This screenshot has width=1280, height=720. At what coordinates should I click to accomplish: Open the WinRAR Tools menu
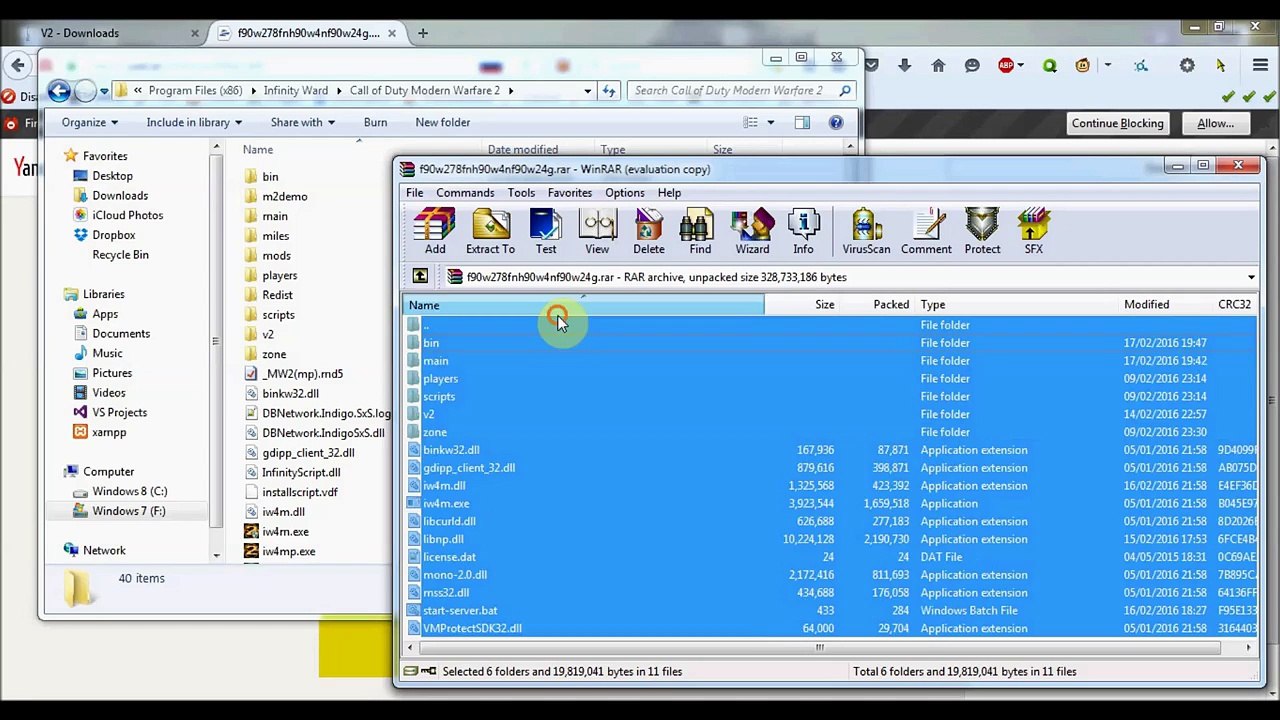tap(521, 193)
